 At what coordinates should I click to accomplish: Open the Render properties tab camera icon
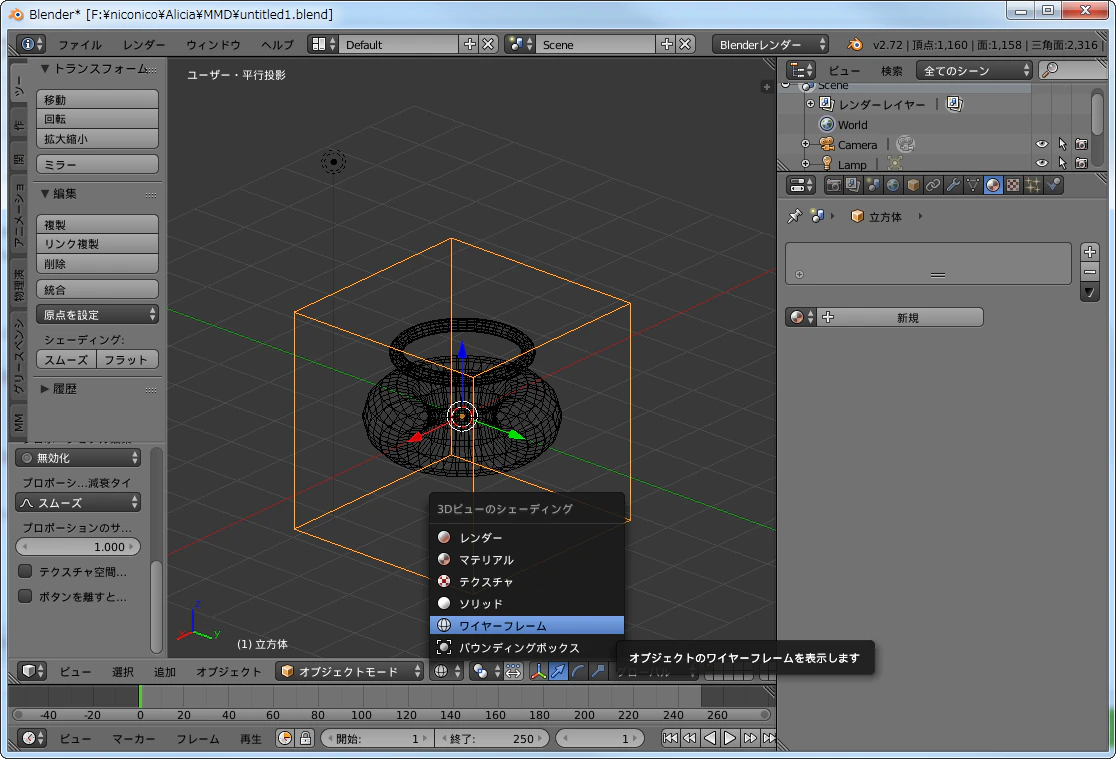coord(833,186)
